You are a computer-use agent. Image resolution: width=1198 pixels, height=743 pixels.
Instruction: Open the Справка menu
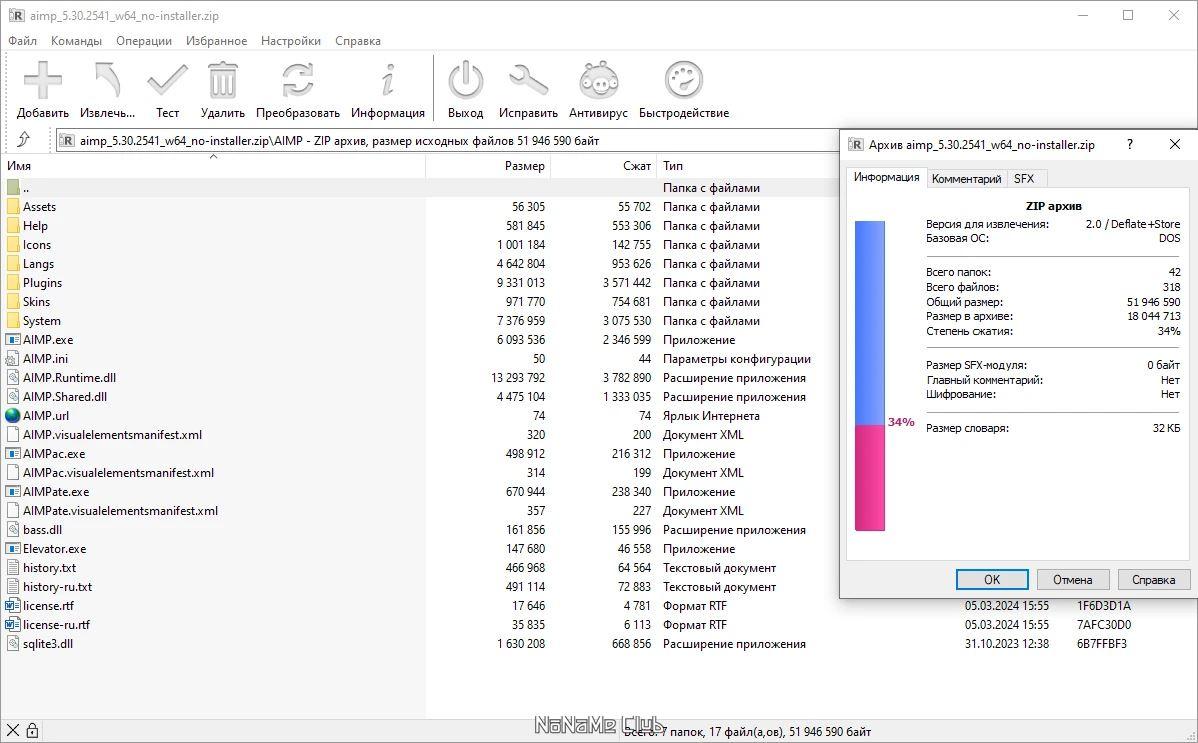358,41
